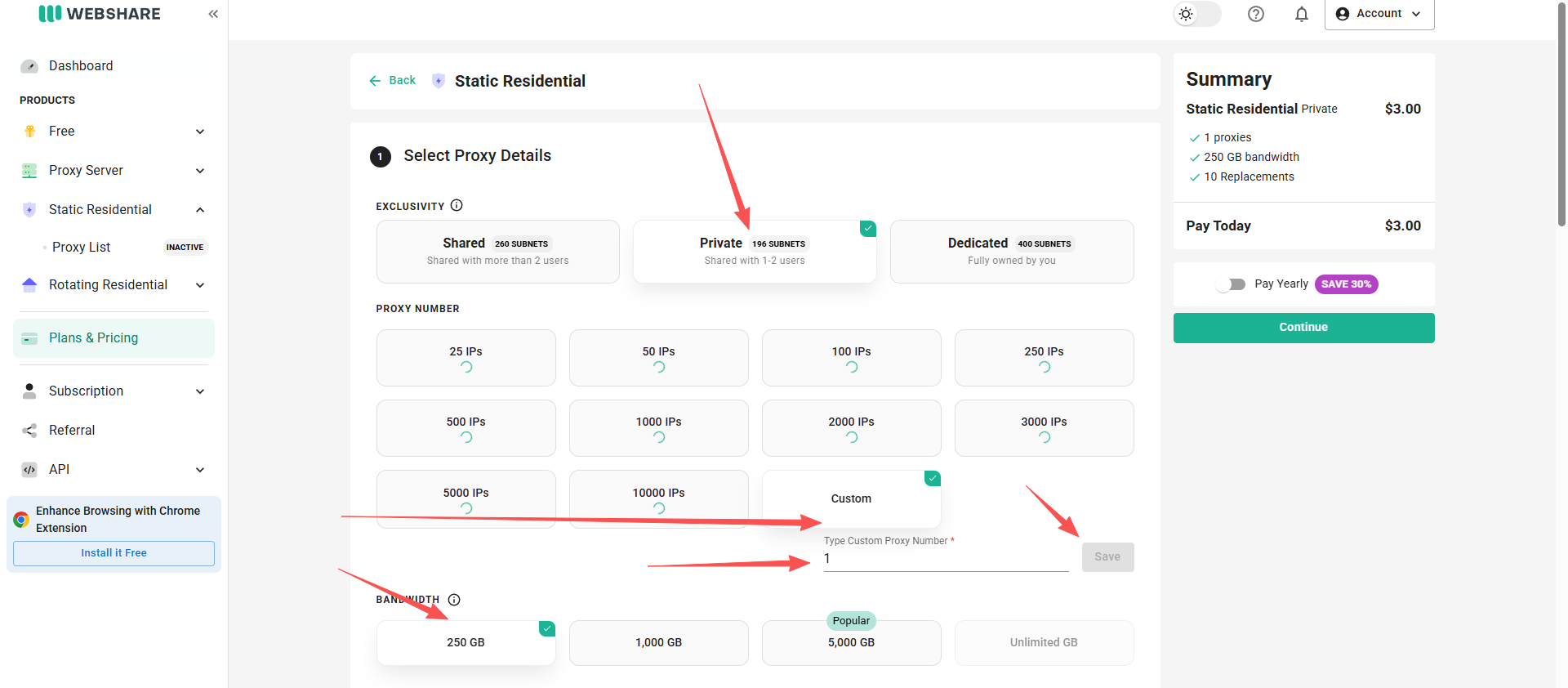This screenshot has width=1568, height=688.
Task: Go to Plans & Pricing
Action: pyautogui.click(x=114, y=338)
